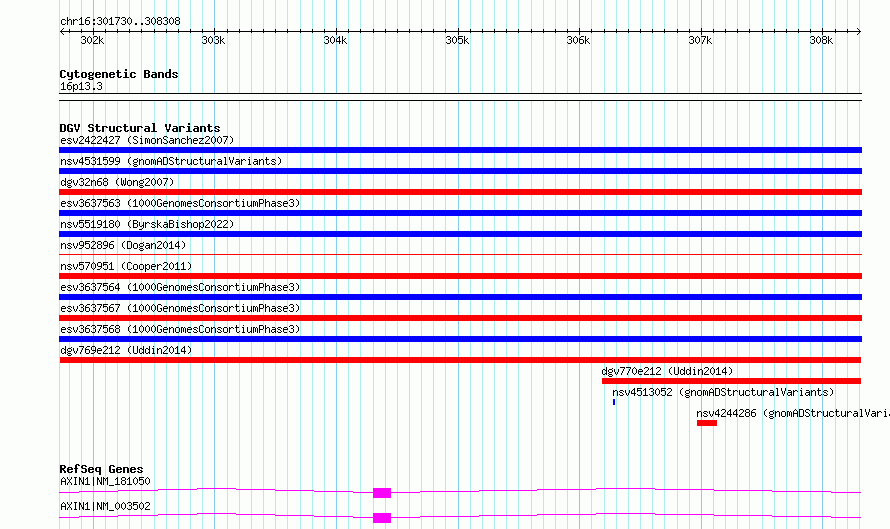Viewport: 890px width, 529px height.
Task: Click the red bar for esv3637567
Action: (460, 318)
